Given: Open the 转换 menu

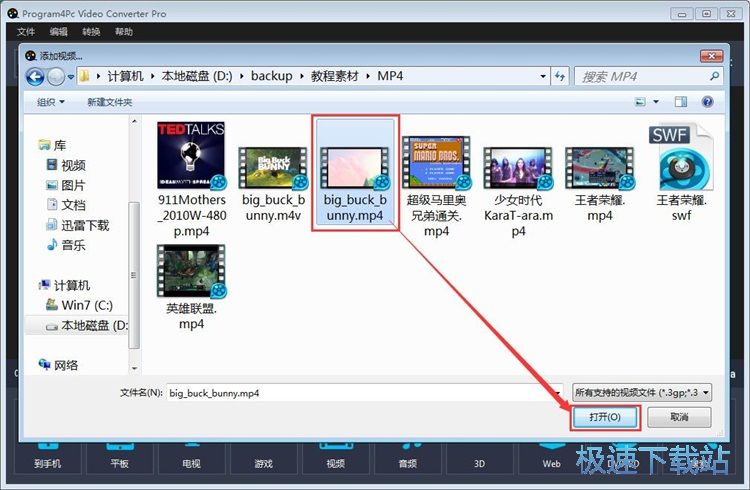Looking at the screenshot, I should 91,32.
